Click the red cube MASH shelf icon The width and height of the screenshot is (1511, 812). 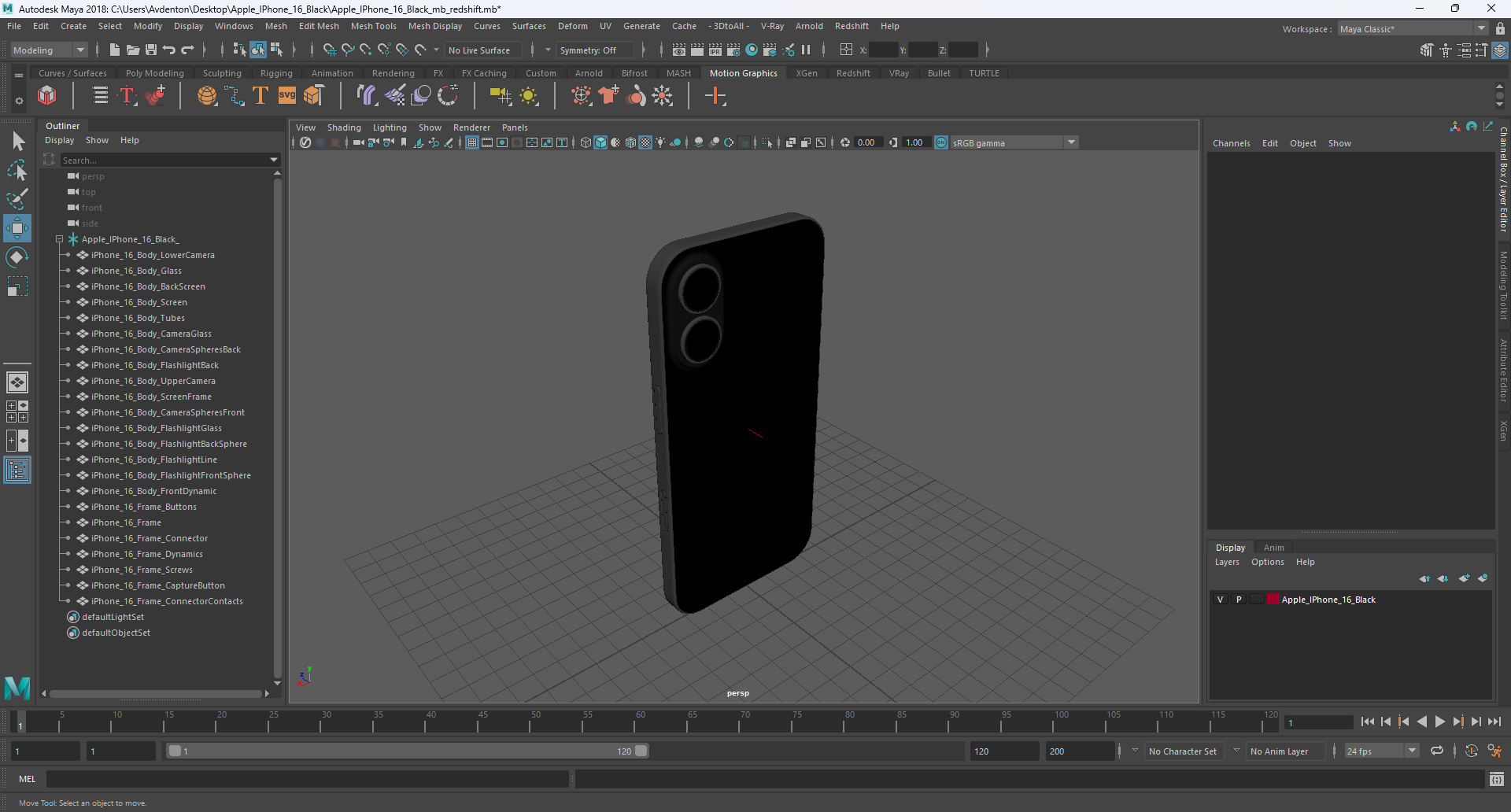point(47,96)
